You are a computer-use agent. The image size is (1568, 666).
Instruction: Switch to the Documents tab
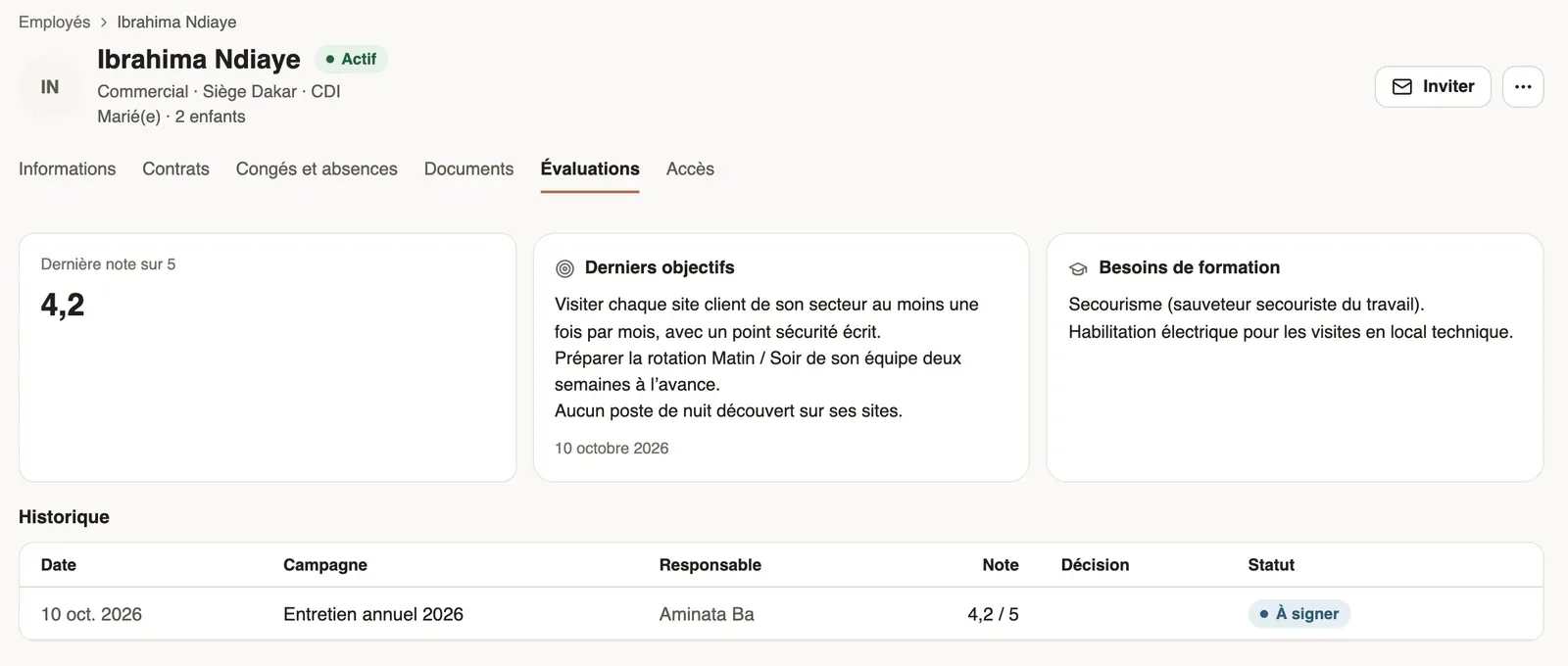point(468,168)
